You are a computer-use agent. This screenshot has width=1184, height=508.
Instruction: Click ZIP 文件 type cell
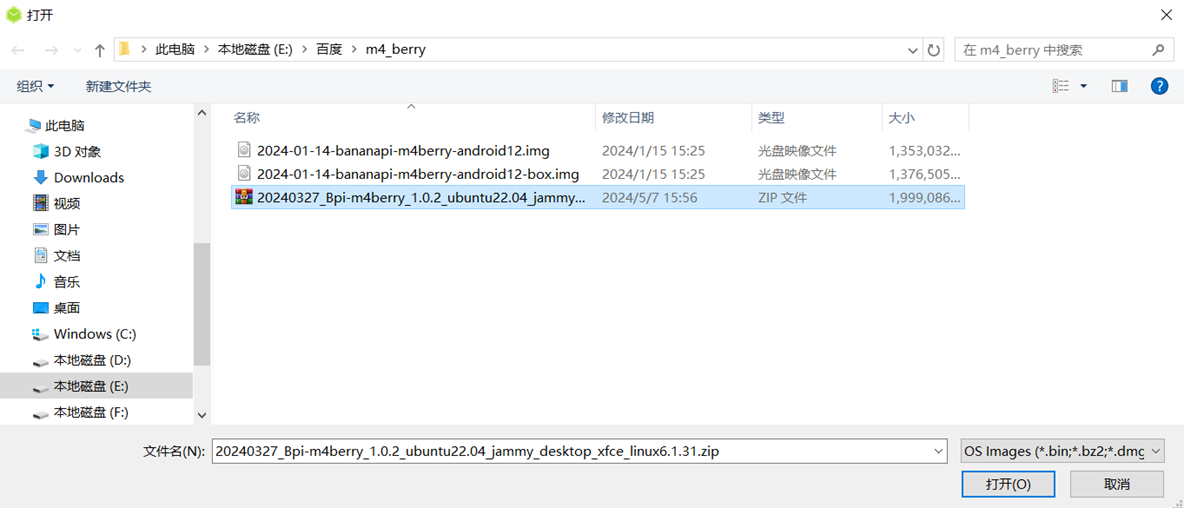pyautogui.click(x=782, y=198)
